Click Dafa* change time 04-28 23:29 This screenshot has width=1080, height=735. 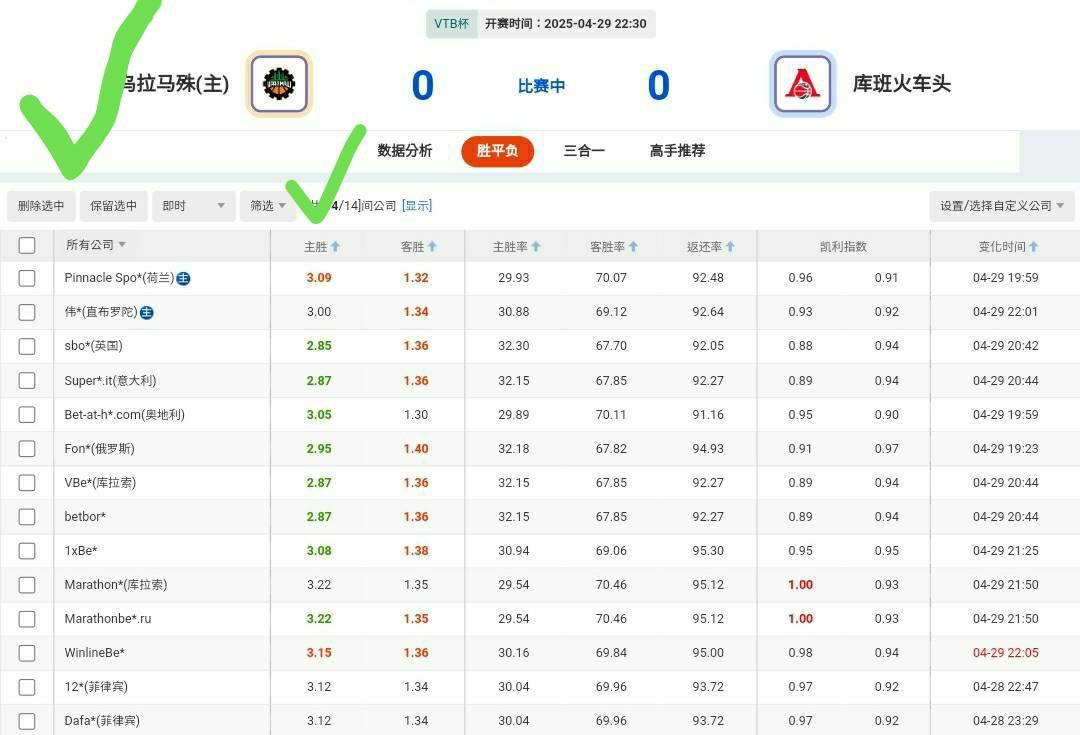tap(1006, 721)
